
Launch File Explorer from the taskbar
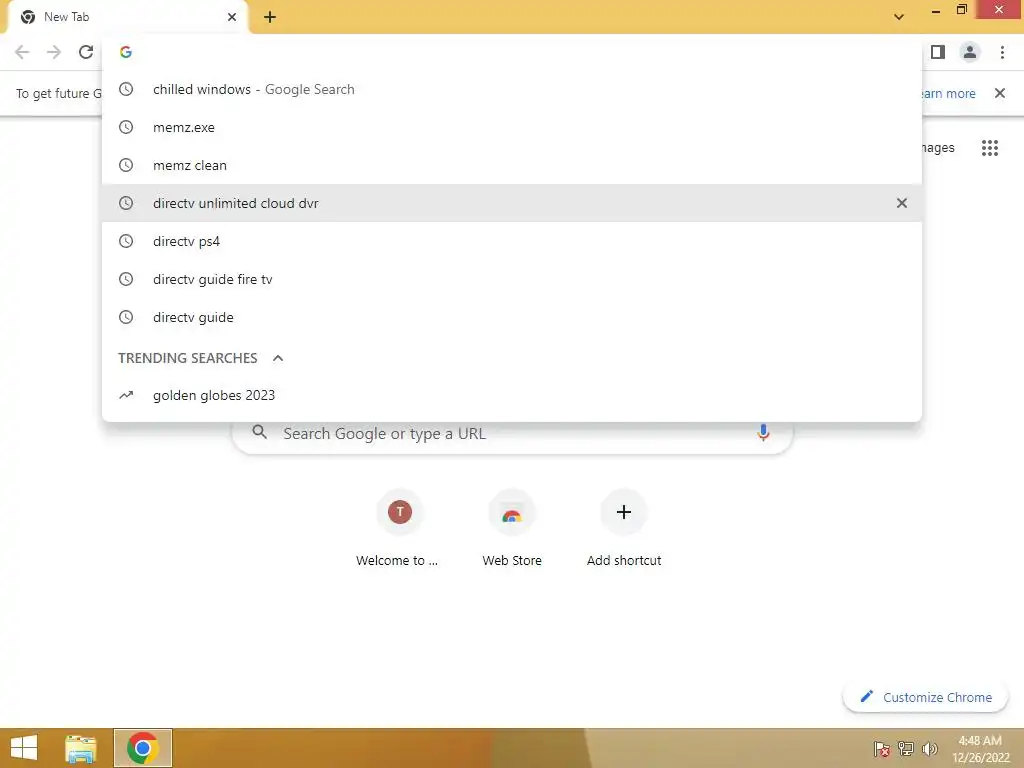click(81, 748)
